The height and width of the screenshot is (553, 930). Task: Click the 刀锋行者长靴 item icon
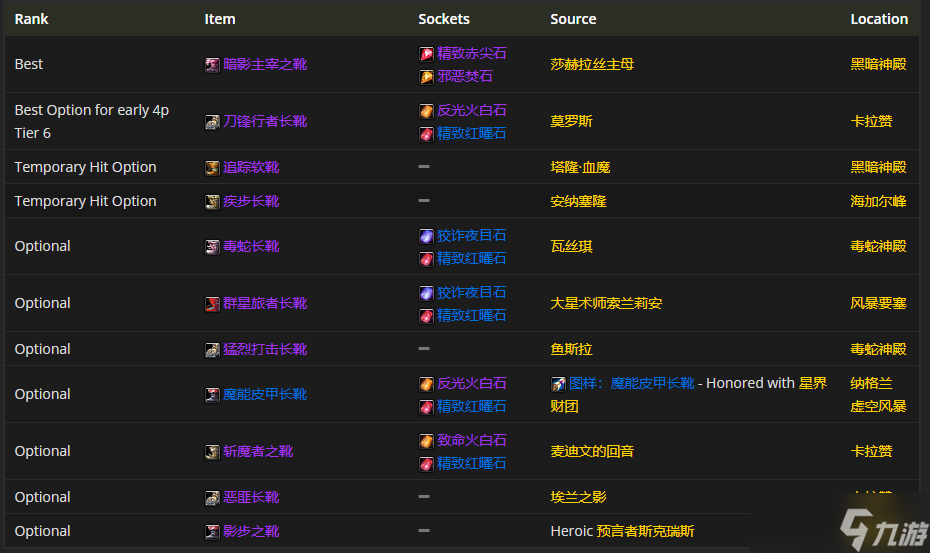212,122
